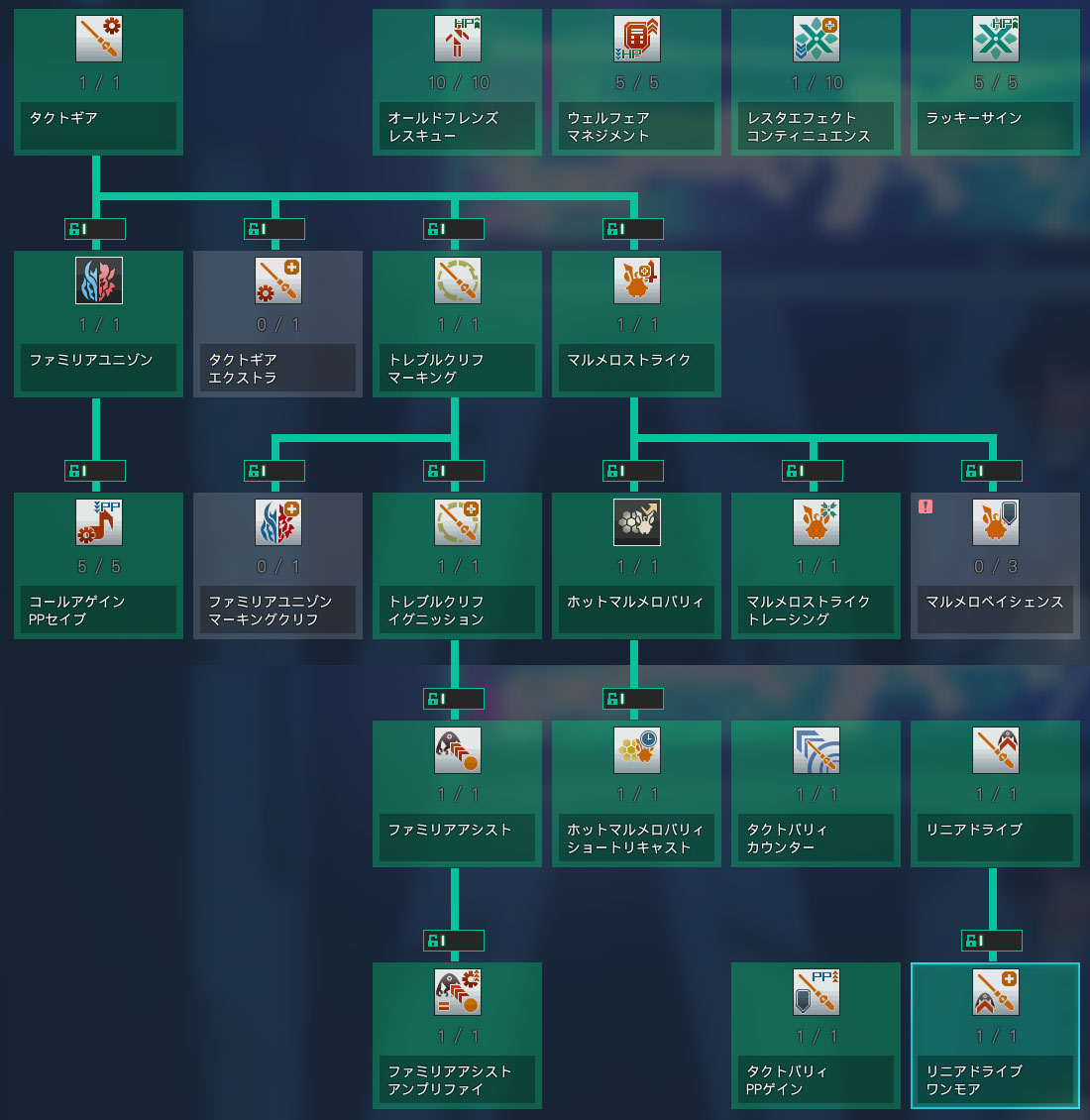
Task: Select the highlighted リニアドライブワンモア skill label
Action: pos(995,1079)
